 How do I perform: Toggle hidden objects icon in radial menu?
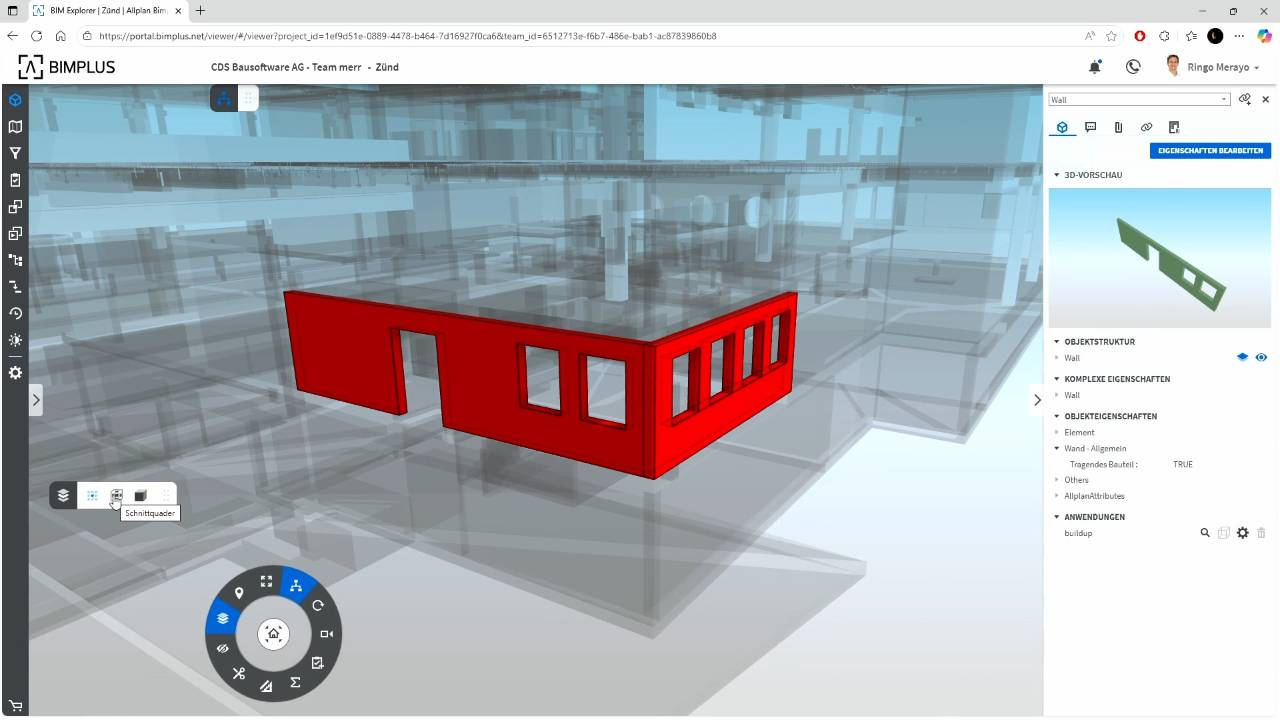point(222,648)
